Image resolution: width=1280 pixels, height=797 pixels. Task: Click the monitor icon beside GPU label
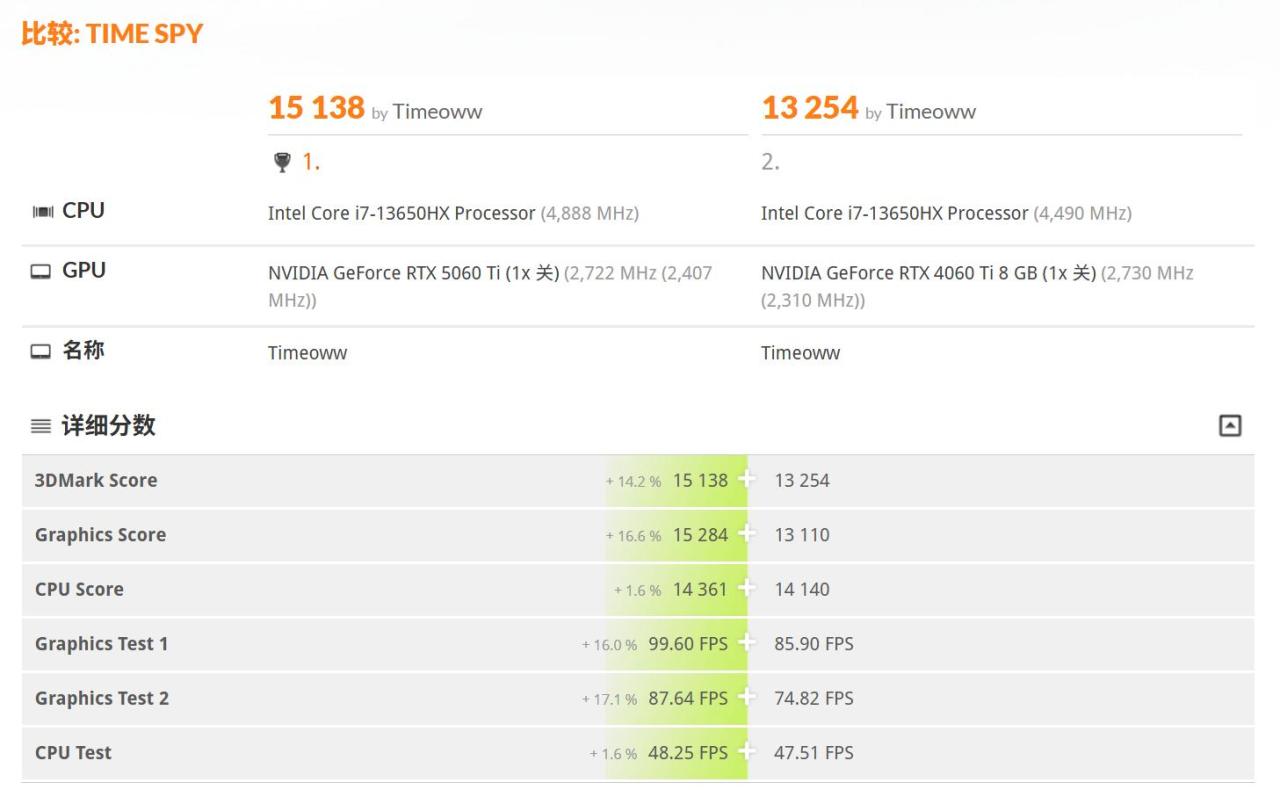pyautogui.click(x=41, y=271)
